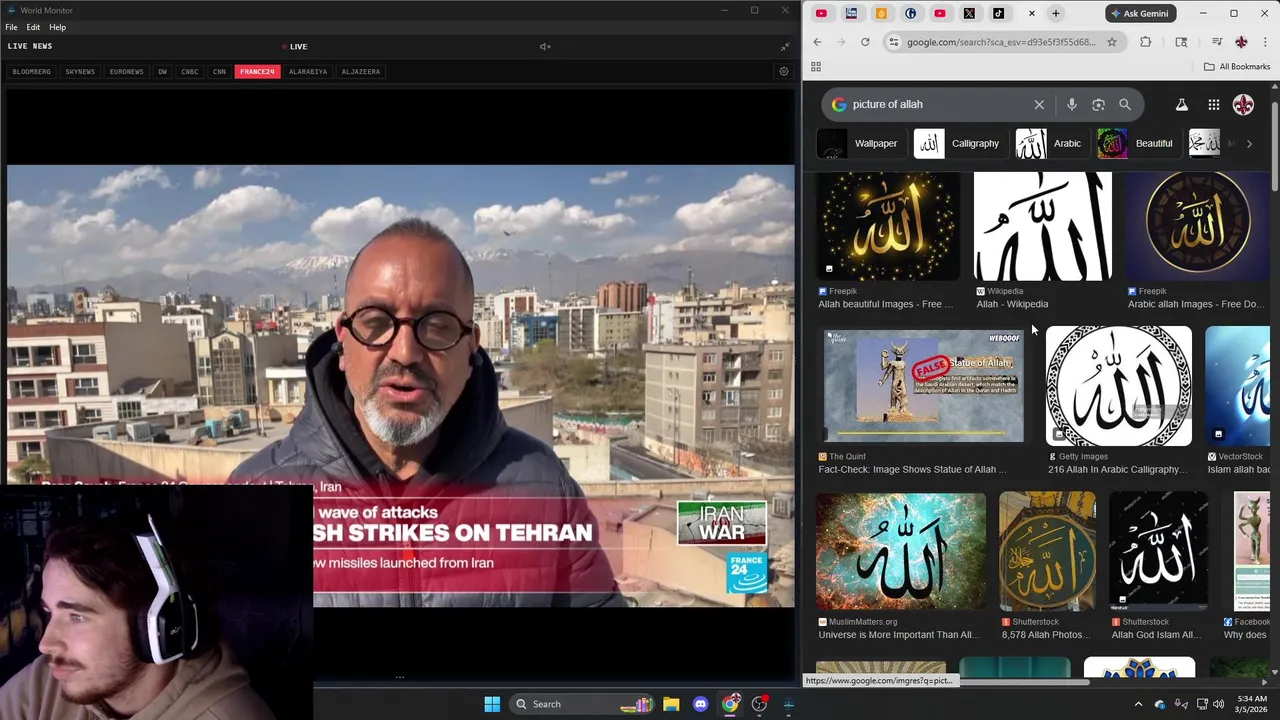Filter images by Beautiful chip

pyautogui.click(x=1137, y=143)
